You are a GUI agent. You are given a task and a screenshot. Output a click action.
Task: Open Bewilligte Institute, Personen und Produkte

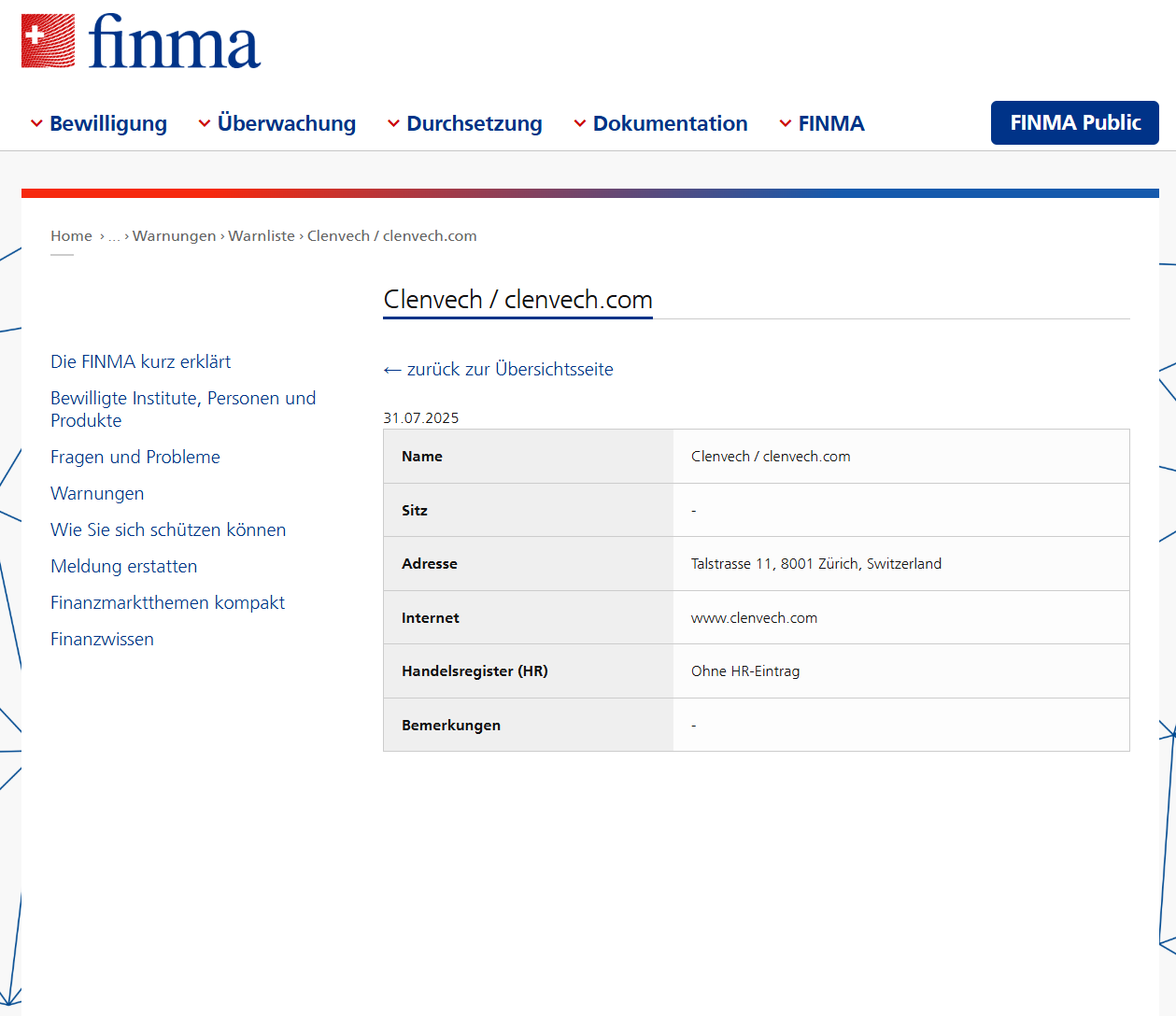pyautogui.click(x=183, y=409)
